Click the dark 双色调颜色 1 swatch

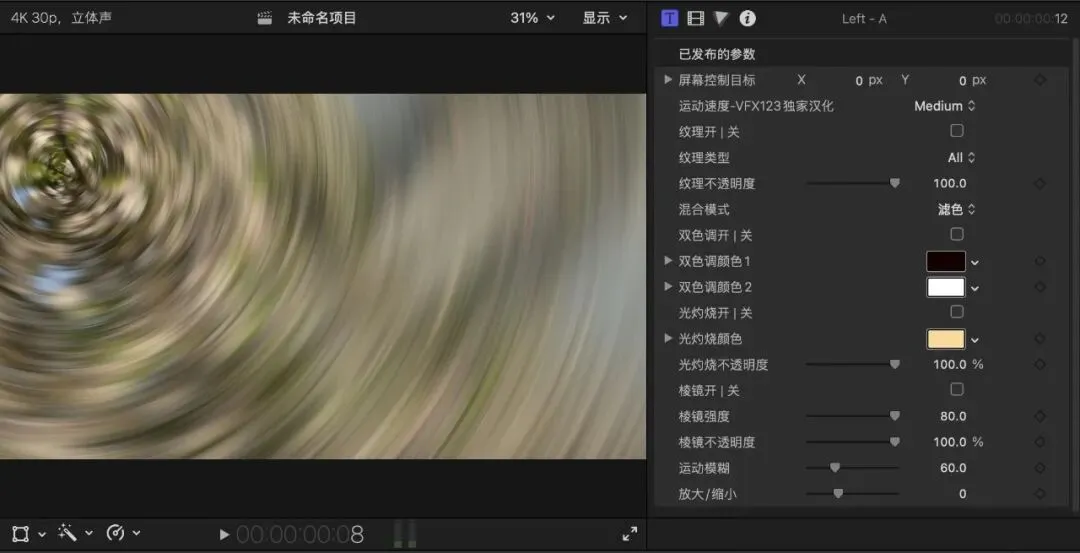point(946,262)
